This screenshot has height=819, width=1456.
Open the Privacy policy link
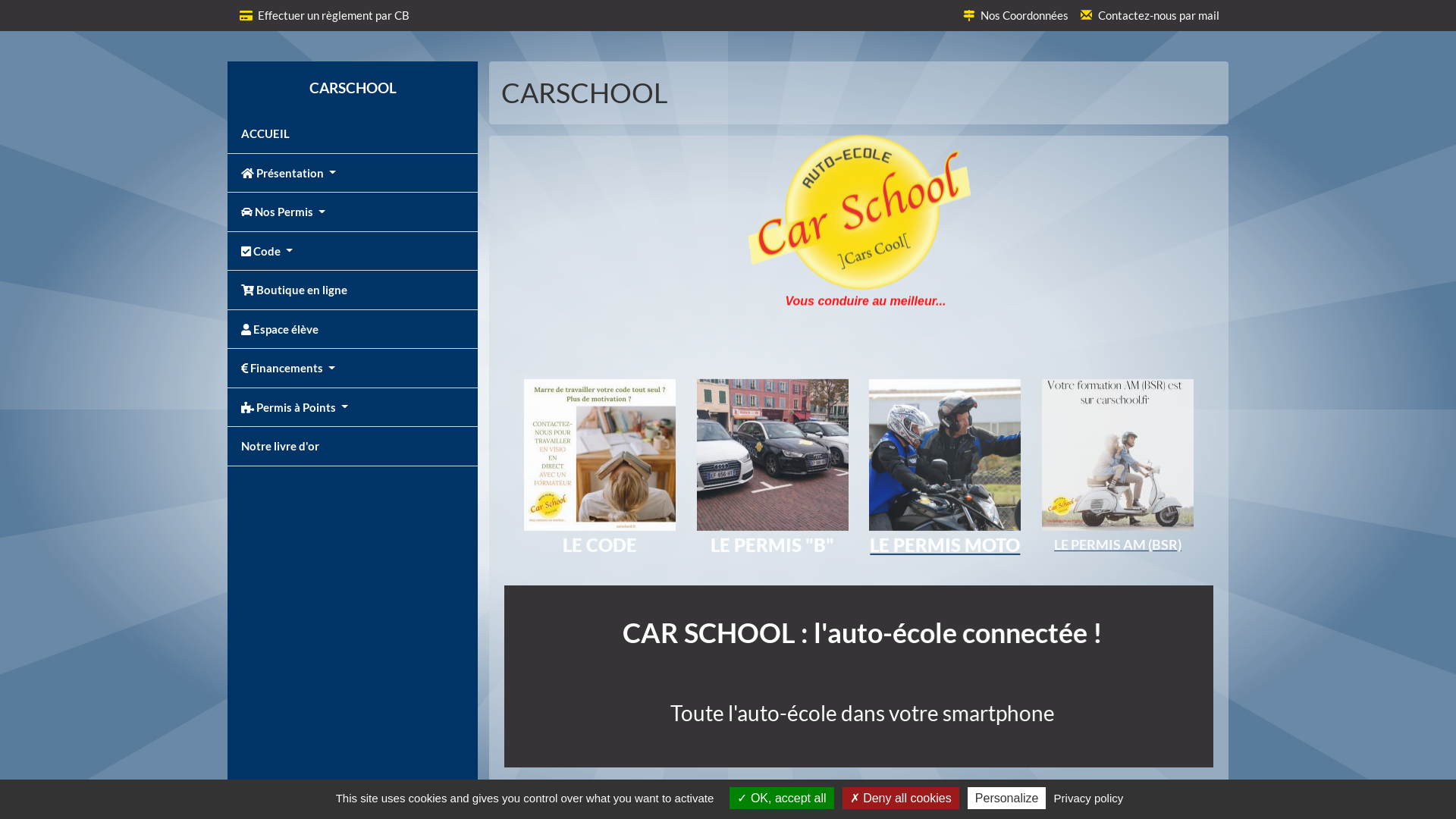pos(1088,798)
